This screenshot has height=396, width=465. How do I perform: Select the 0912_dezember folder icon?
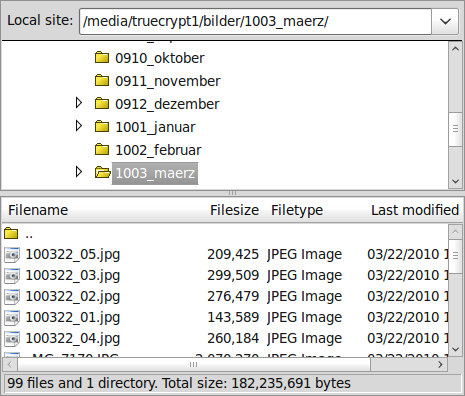click(102, 103)
